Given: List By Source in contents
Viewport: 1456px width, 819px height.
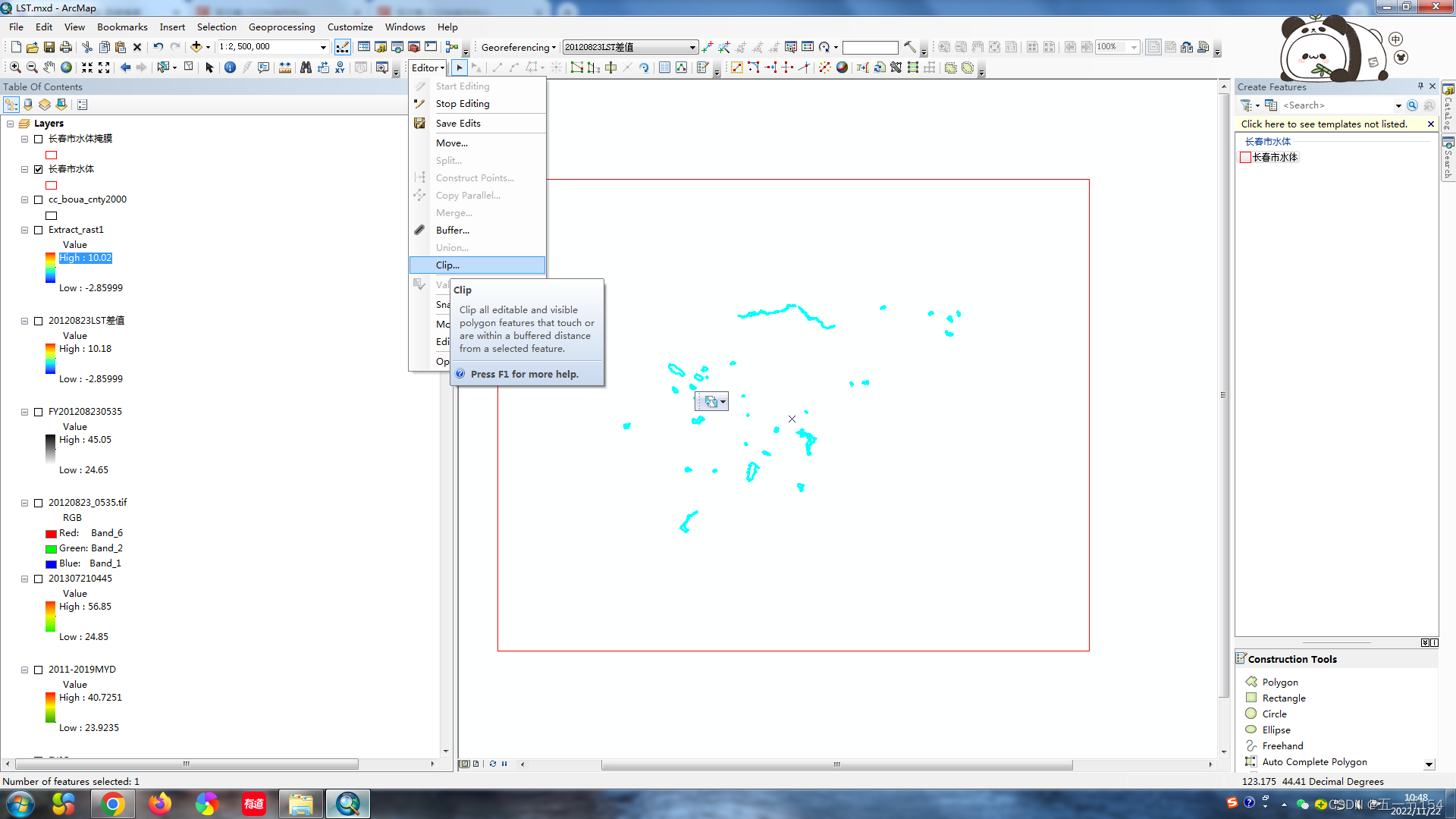Looking at the screenshot, I should [28, 105].
